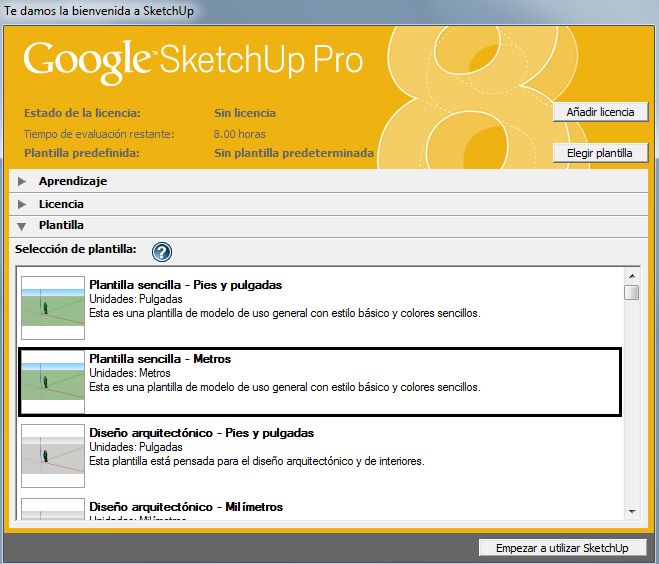This screenshot has height=564, width=659.
Task: Choose the Diseño arquitectónico - Milímetros title
Action: [186, 507]
